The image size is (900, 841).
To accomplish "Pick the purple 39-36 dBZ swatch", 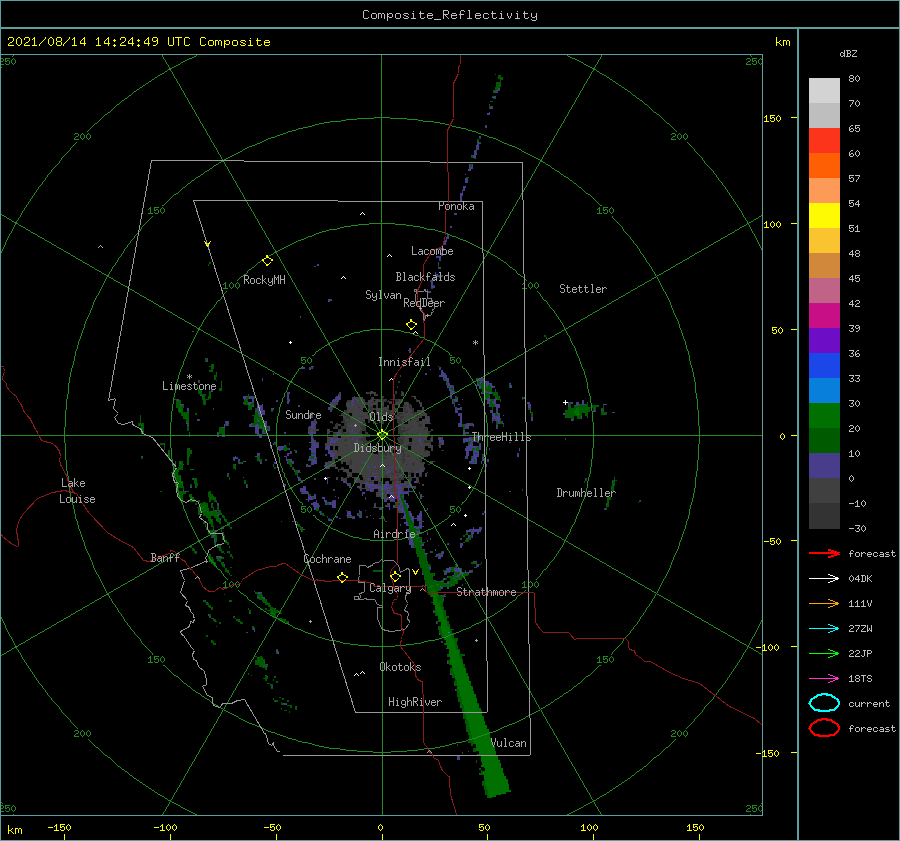I will pos(824,340).
